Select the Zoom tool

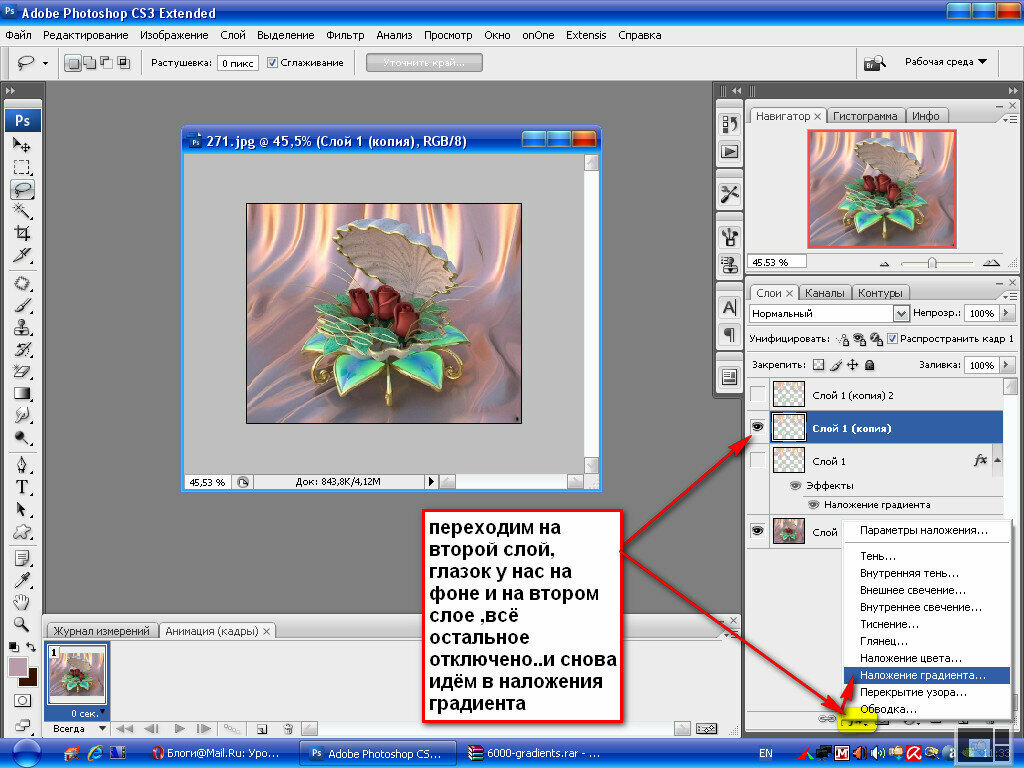(x=22, y=624)
